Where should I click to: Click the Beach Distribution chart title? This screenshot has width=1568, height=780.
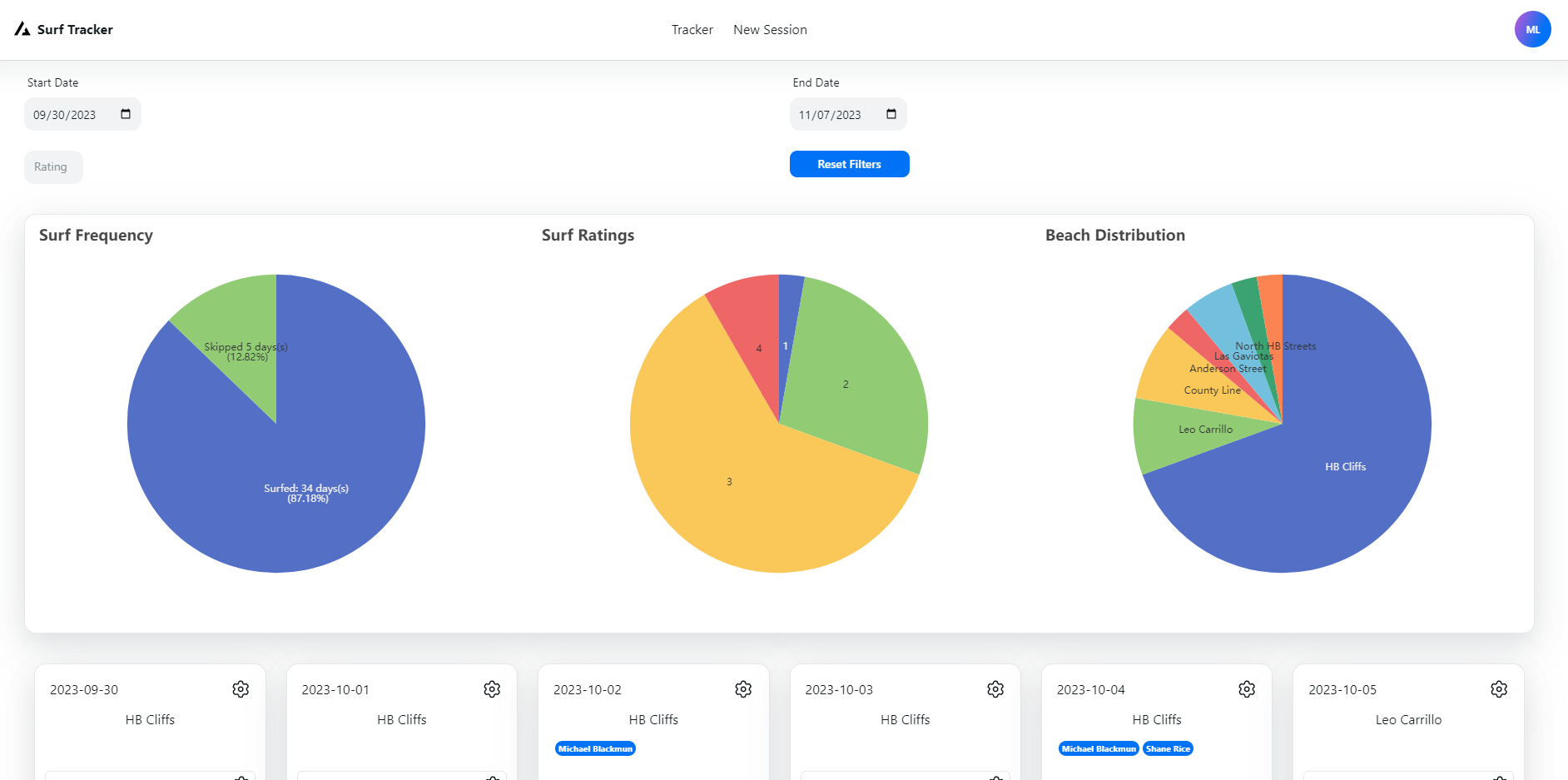(x=1115, y=235)
